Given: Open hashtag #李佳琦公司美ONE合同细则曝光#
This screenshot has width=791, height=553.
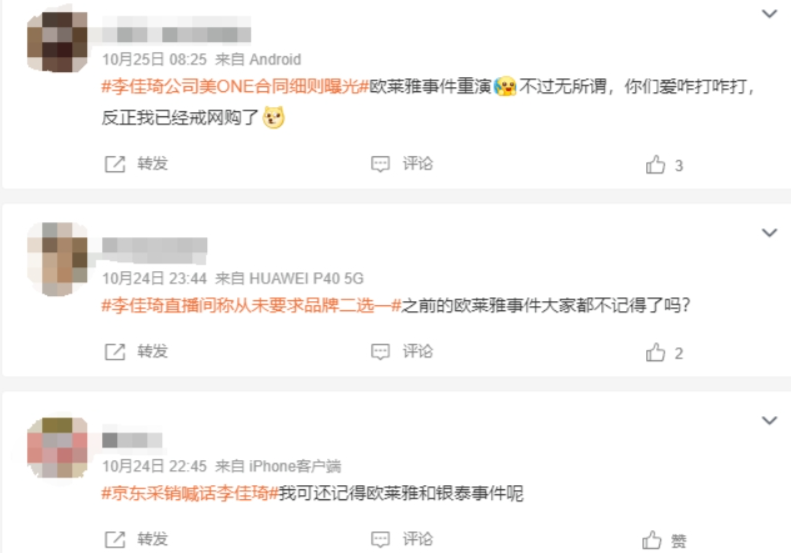Looking at the screenshot, I should (x=236, y=86).
